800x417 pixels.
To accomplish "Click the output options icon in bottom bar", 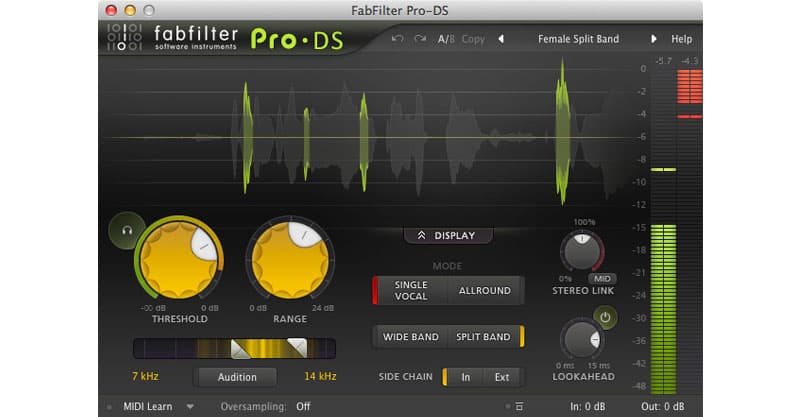I will 519,406.
